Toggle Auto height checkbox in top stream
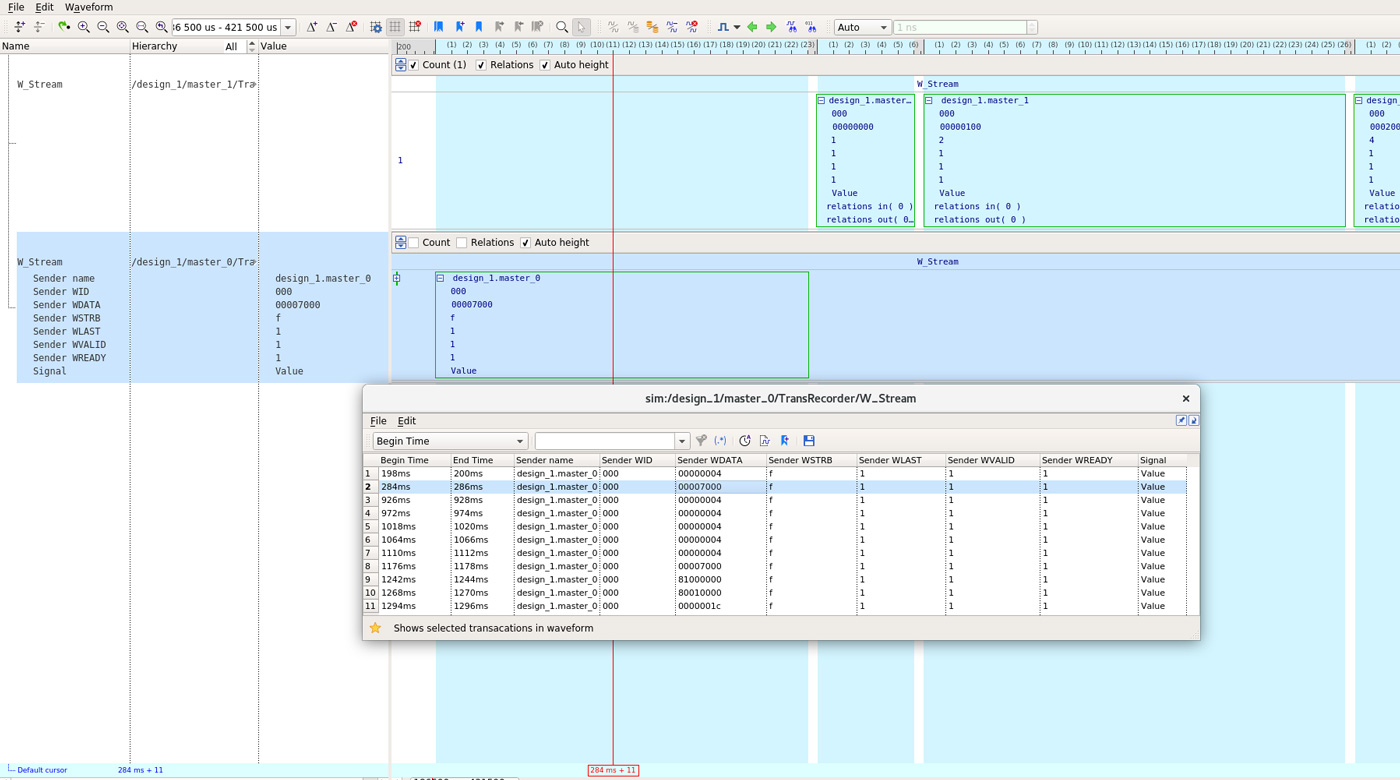 click(x=545, y=65)
